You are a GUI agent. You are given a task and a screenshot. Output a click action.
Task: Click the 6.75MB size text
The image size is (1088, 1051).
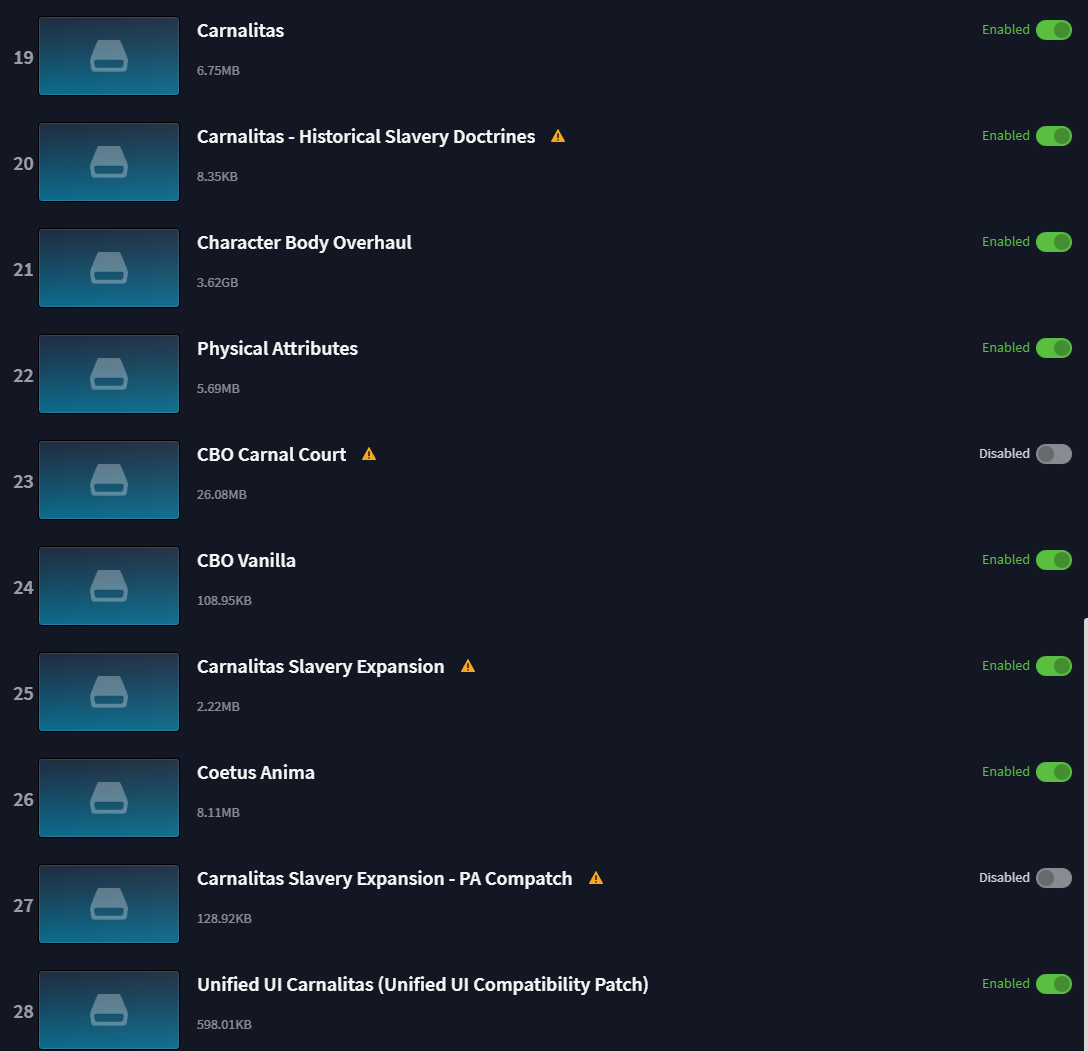pos(218,71)
